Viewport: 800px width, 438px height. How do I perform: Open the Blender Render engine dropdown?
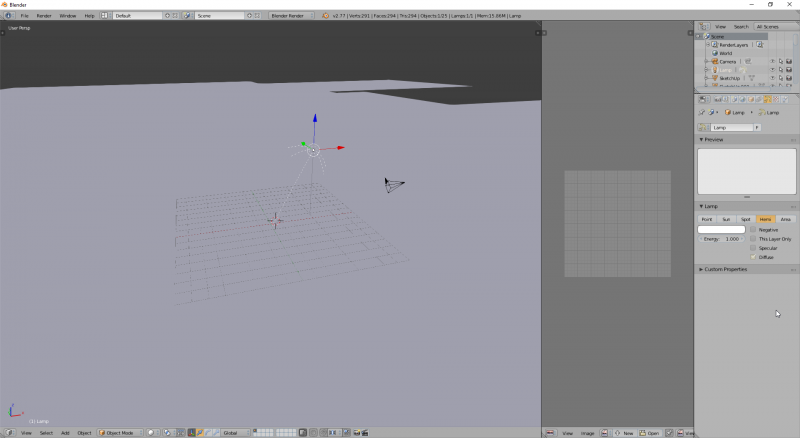pos(291,16)
